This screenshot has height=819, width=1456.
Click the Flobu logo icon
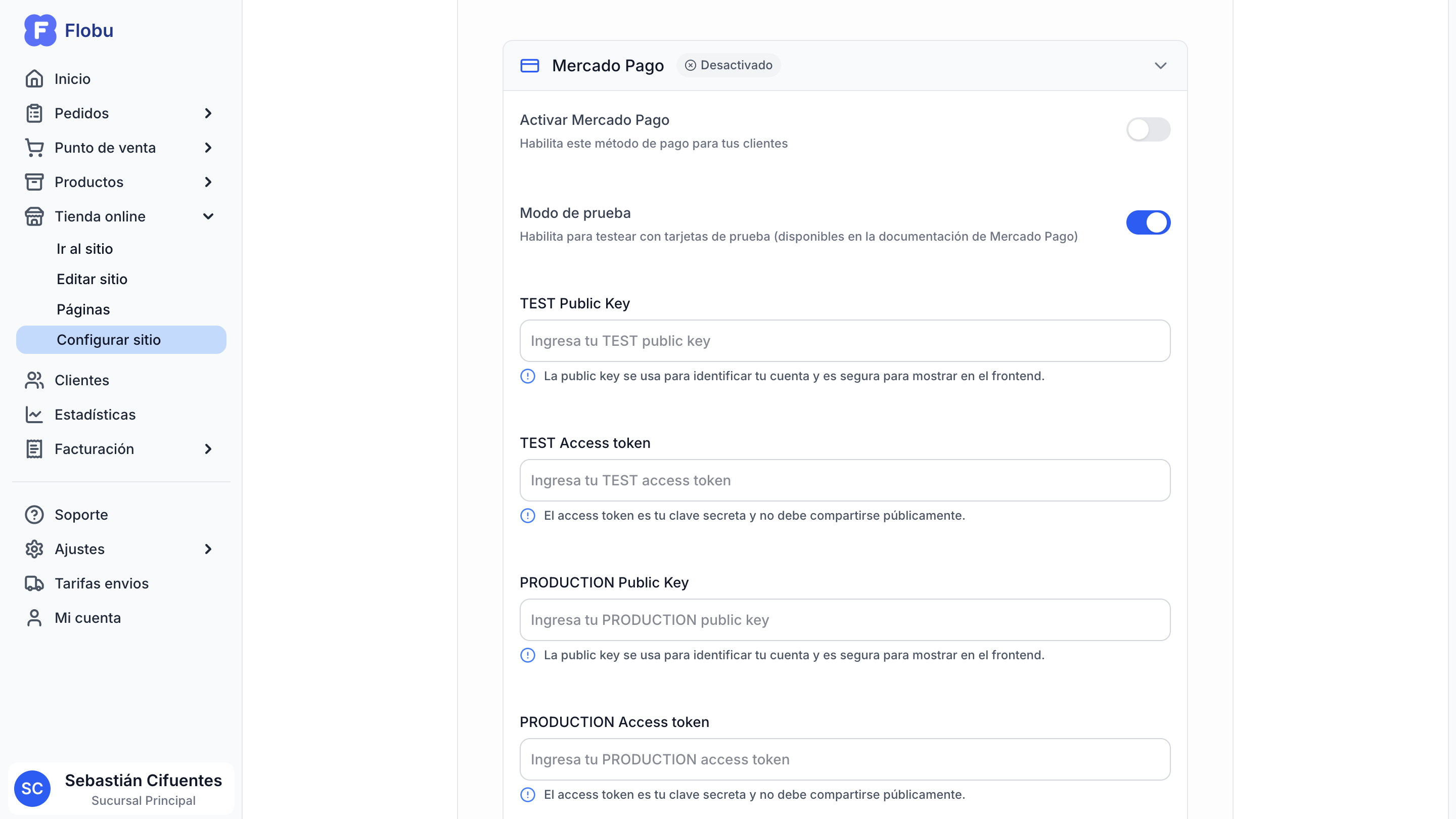pos(40,30)
